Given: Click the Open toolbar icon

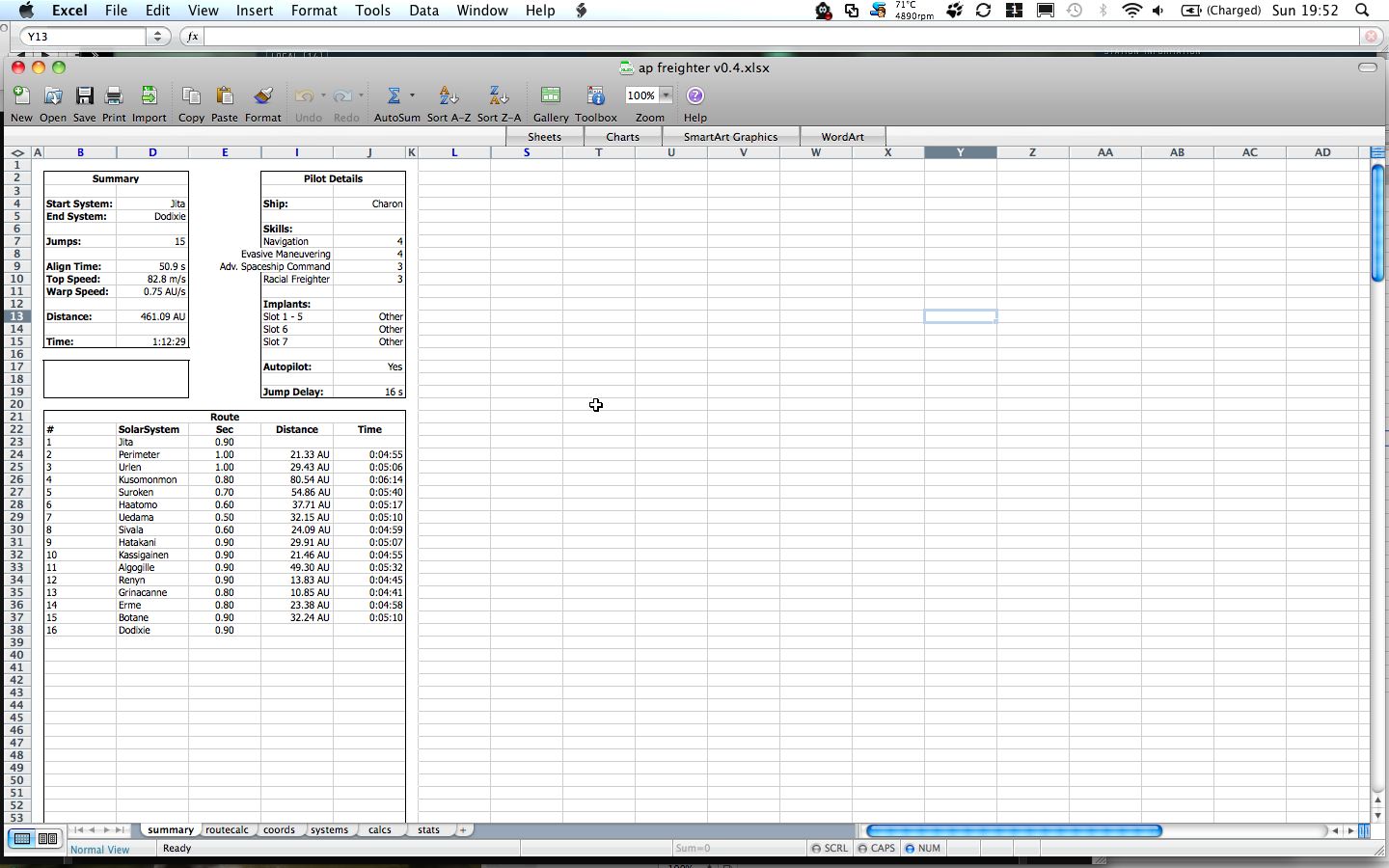Looking at the screenshot, I should click(53, 95).
